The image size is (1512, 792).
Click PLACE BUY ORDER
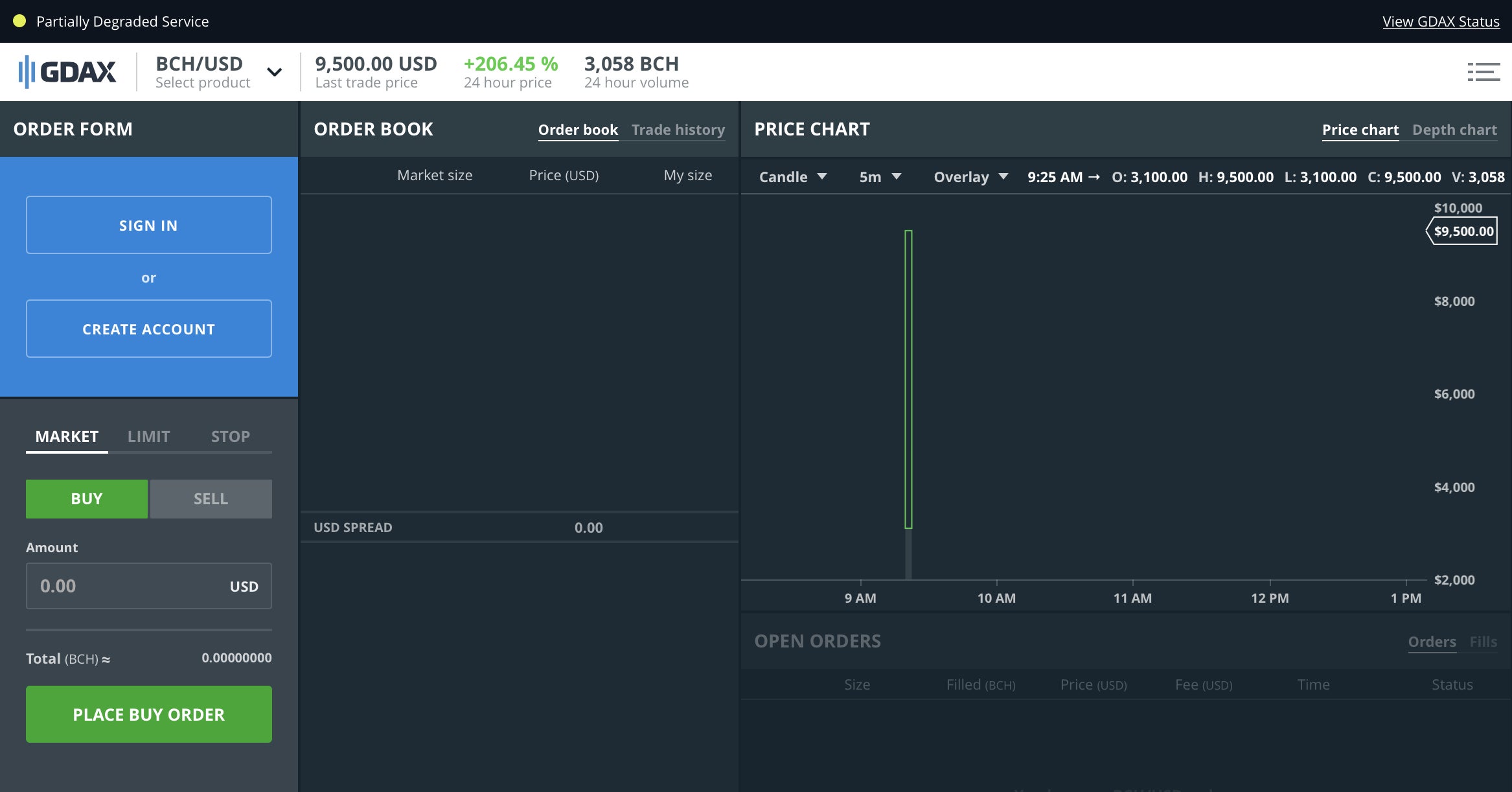point(148,714)
